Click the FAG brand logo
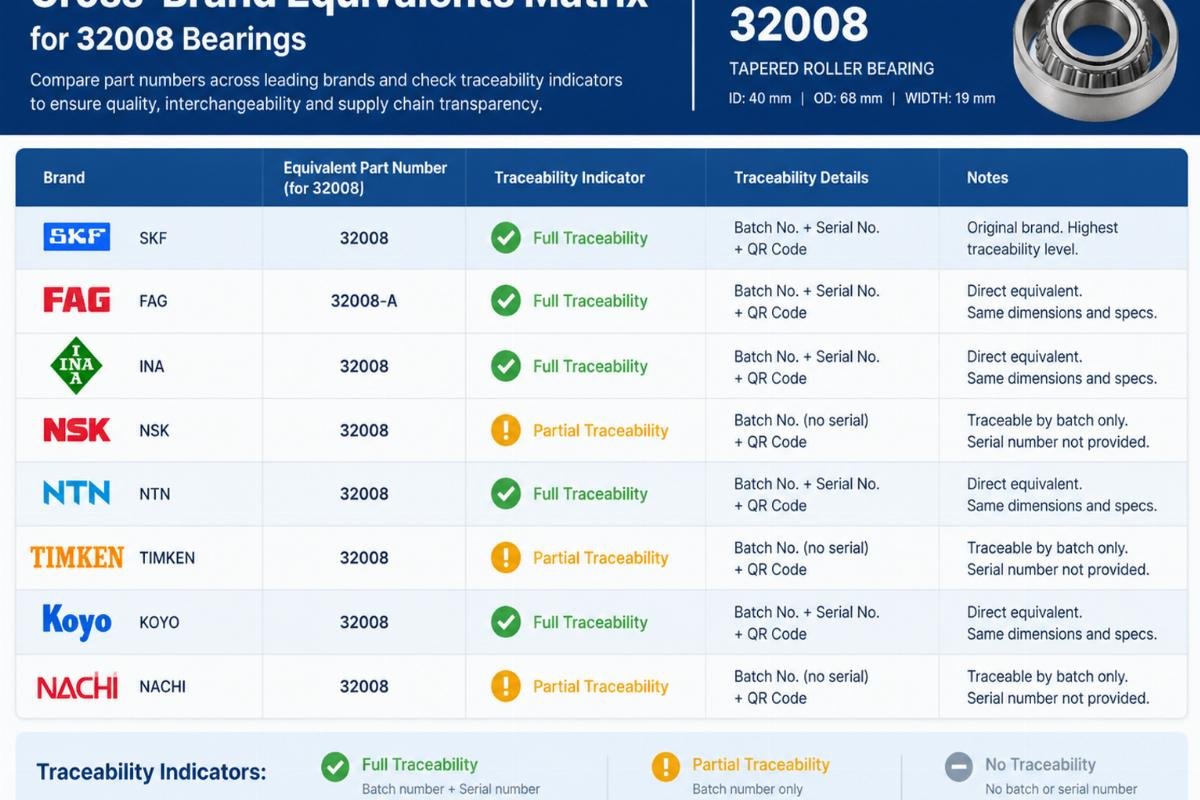 click(77, 300)
